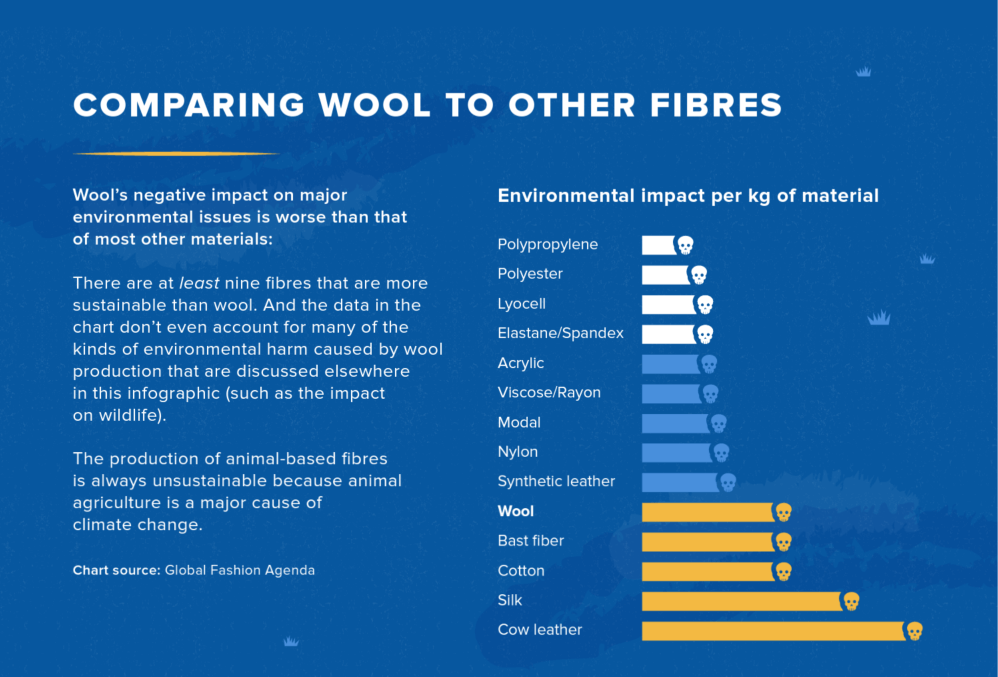Click the yellow underline below the heading
This screenshot has height=677, width=998.
(176, 153)
